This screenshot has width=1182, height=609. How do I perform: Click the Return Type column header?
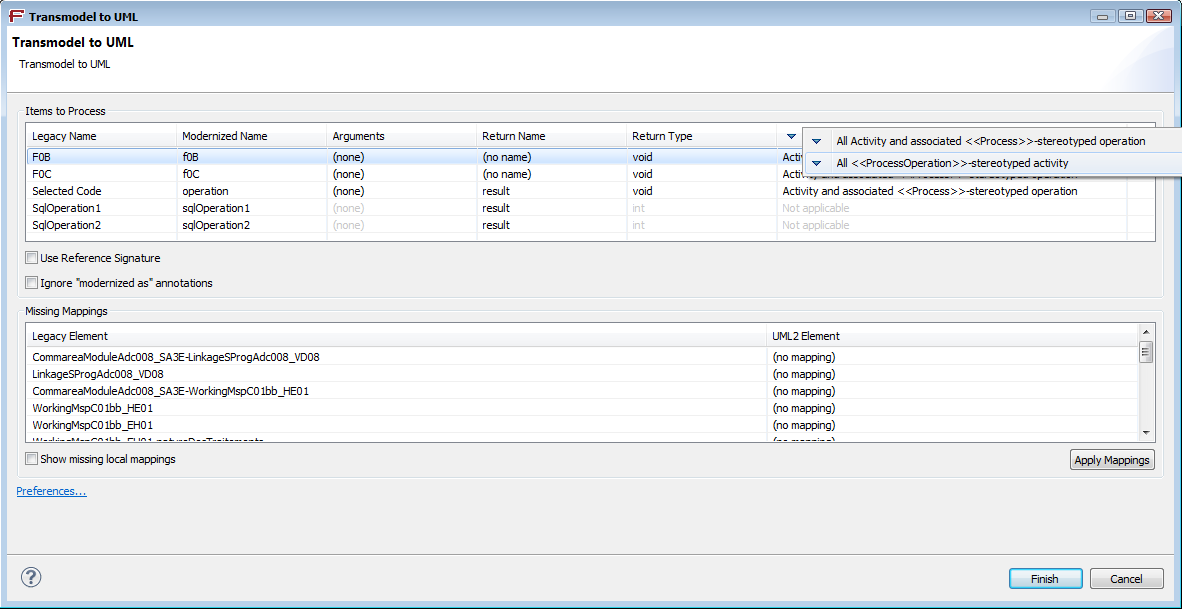click(701, 136)
